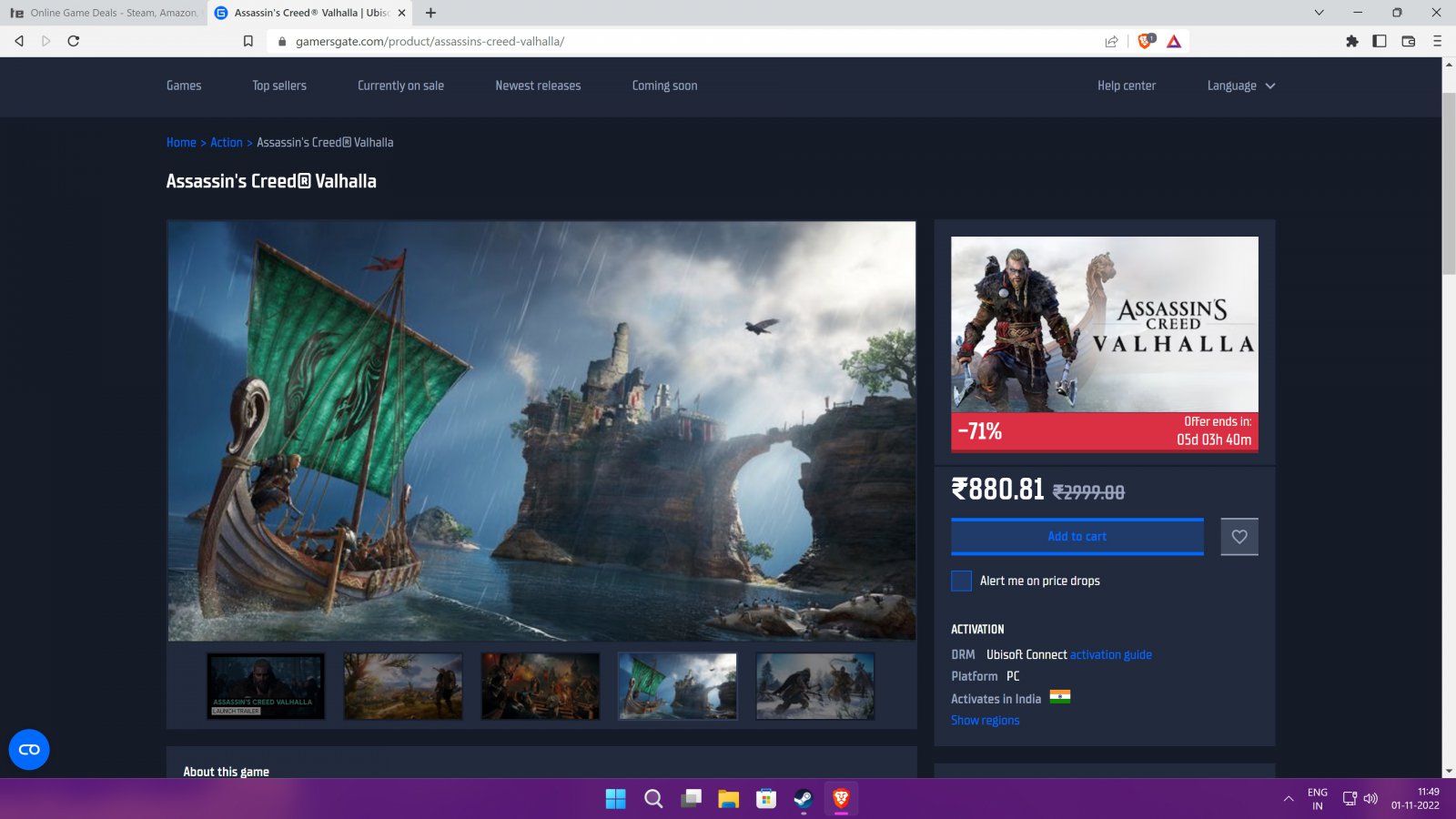The width and height of the screenshot is (1456, 819).
Task: Open the share icon in address bar
Action: tap(1111, 41)
